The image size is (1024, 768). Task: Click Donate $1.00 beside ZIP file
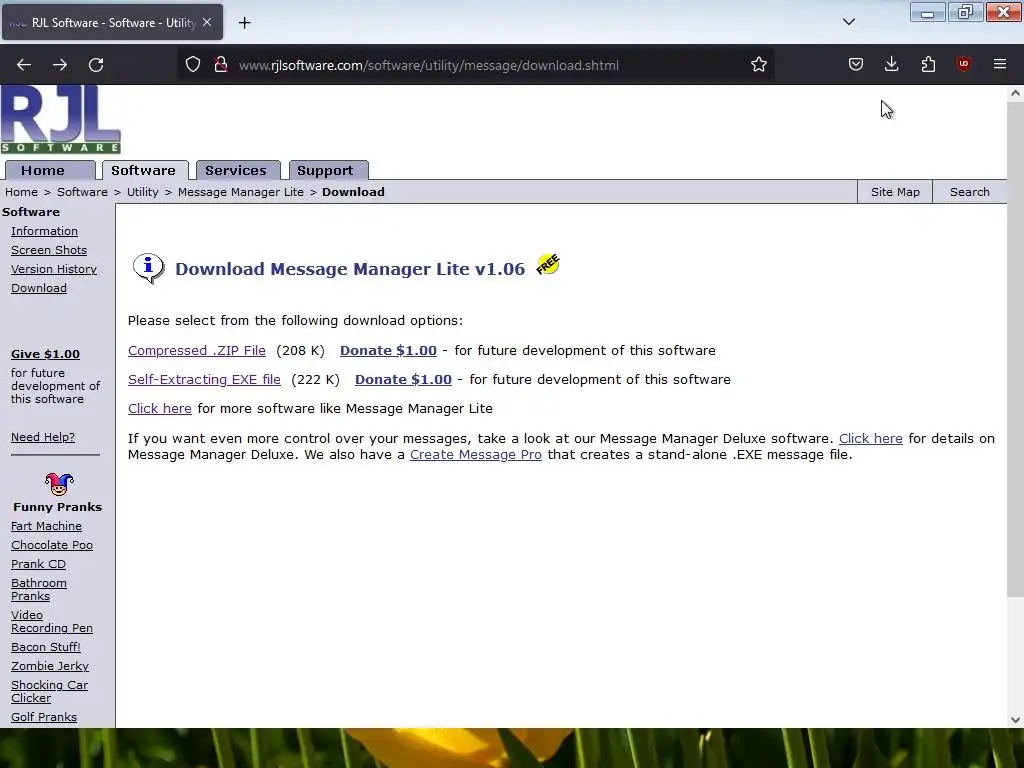point(388,351)
